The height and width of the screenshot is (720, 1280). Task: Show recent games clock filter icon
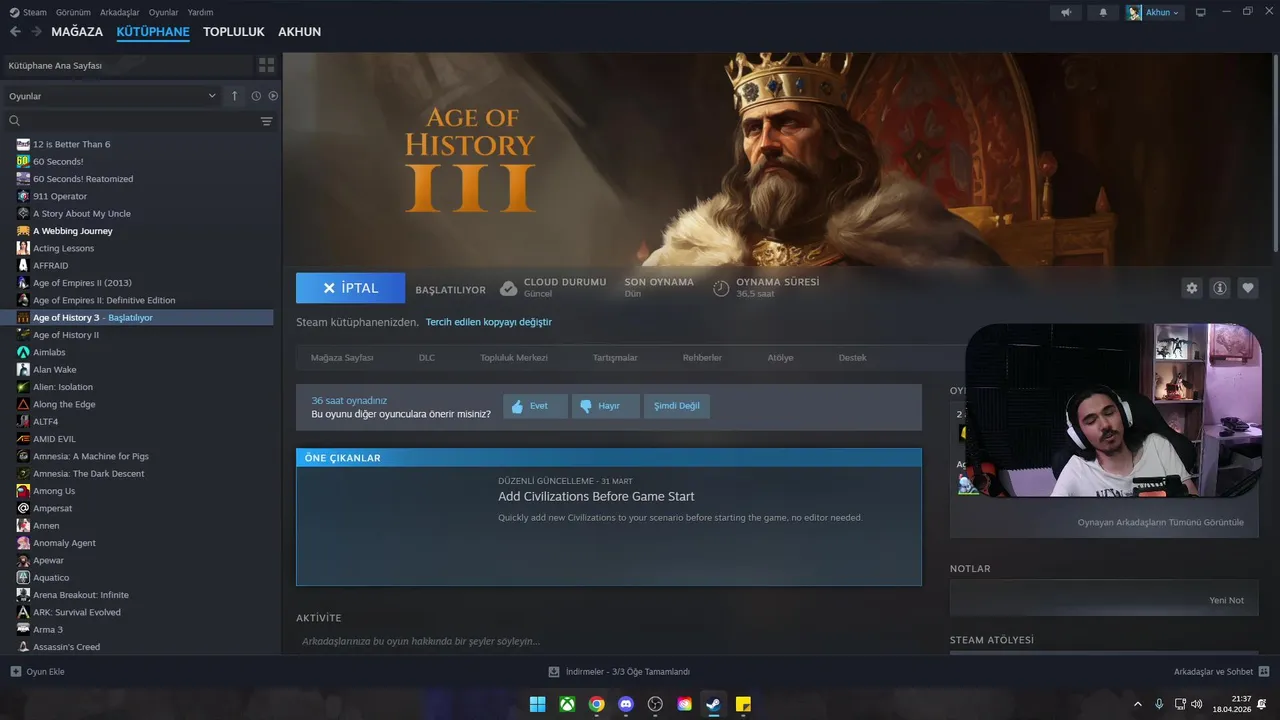256,96
